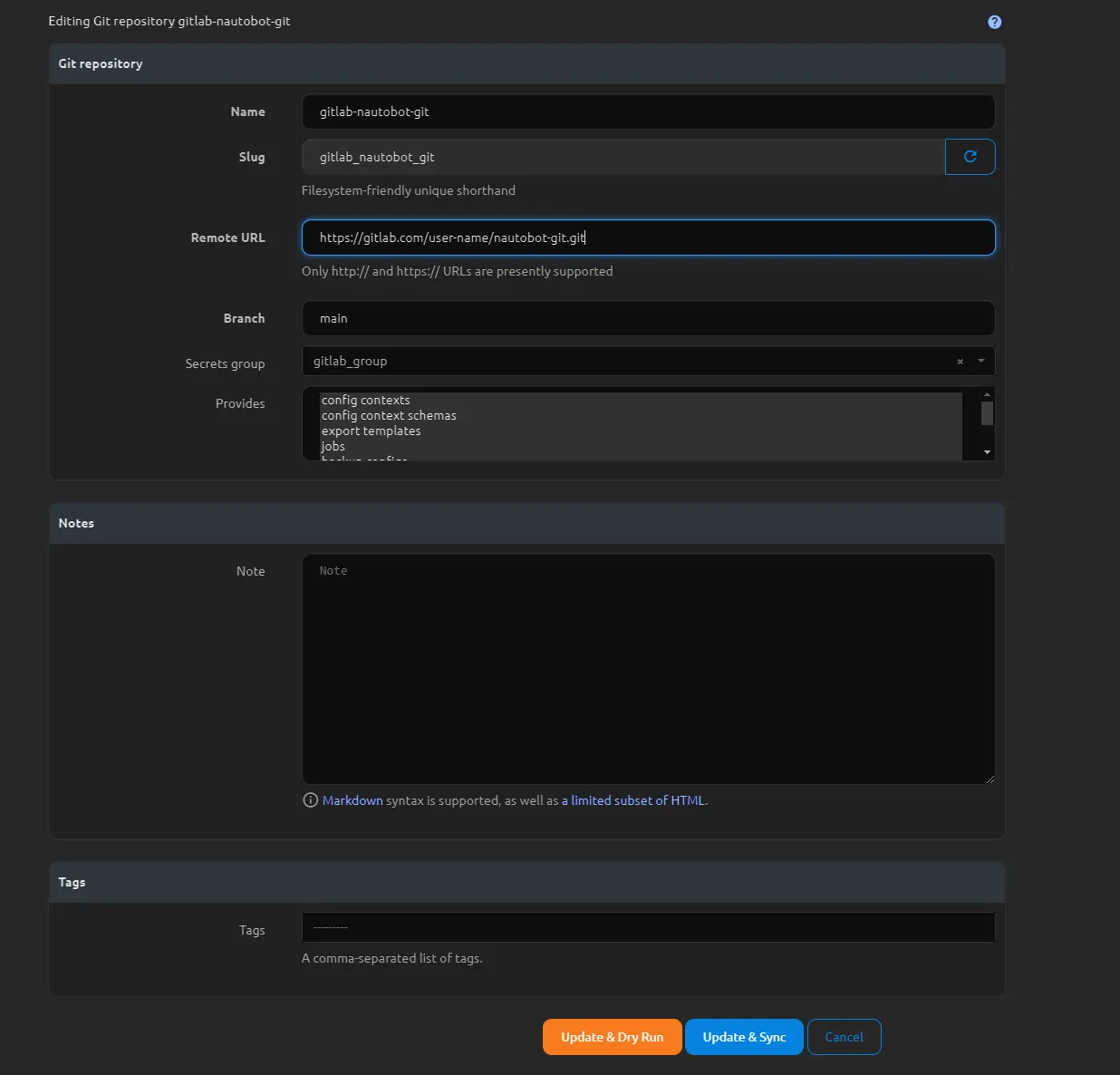The width and height of the screenshot is (1120, 1075).
Task: Regenerate the slug with refresh icon
Action: [x=970, y=157]
